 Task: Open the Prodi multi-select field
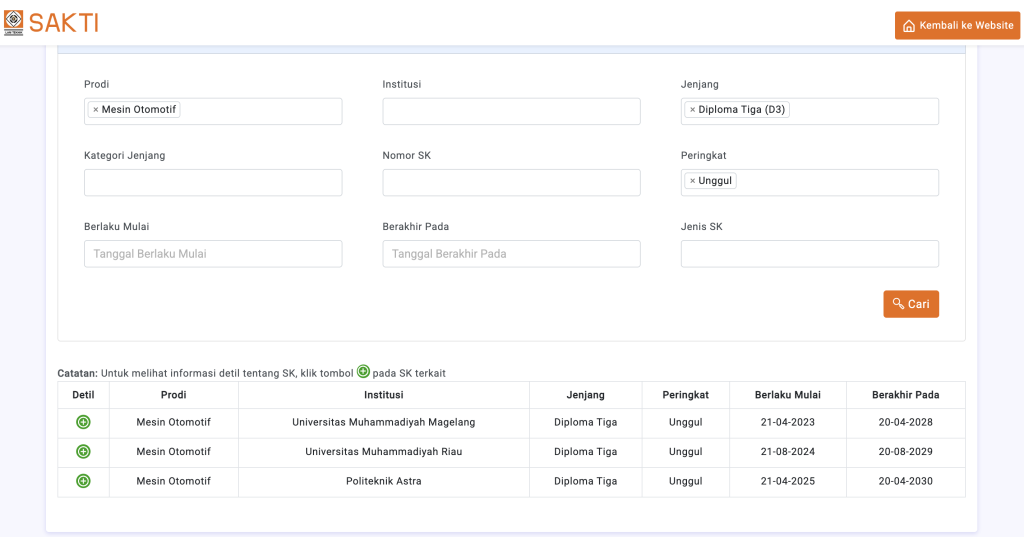260,111
